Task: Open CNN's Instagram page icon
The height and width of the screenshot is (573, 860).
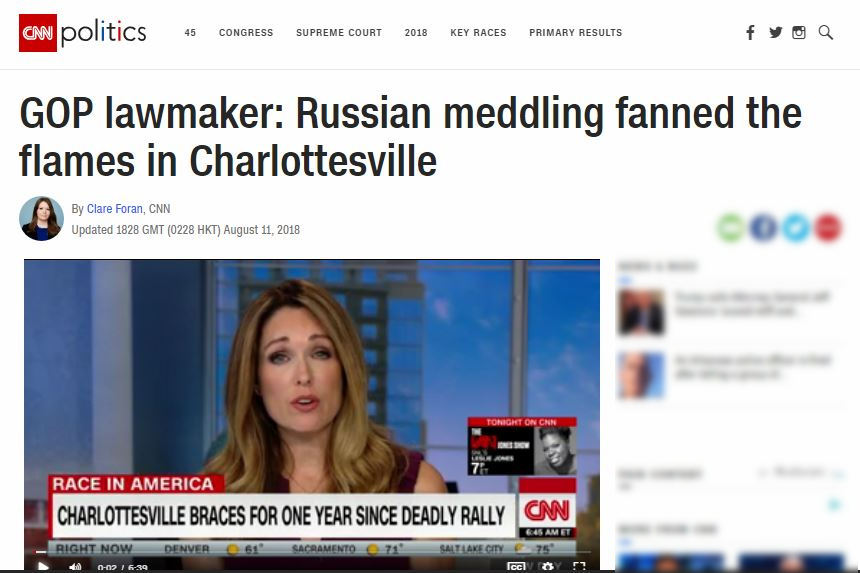Action: tap(799, 32)
